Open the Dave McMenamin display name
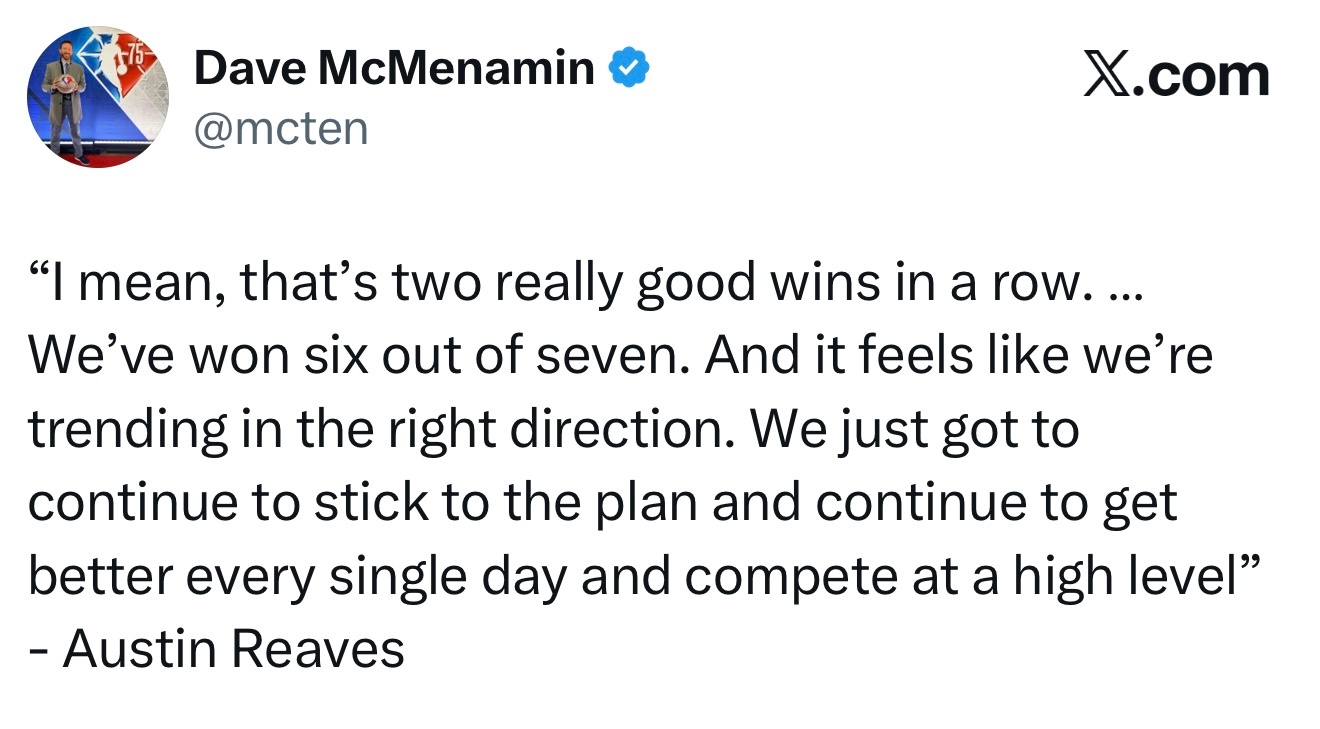 tap(394, 69)
